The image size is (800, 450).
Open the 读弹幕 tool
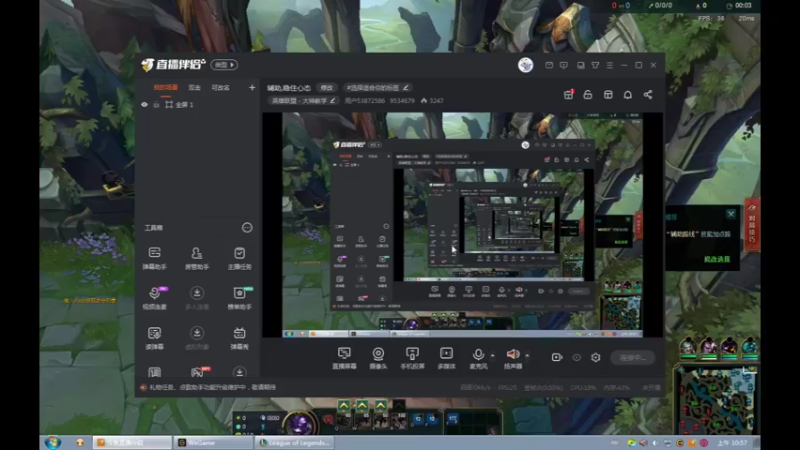click(x=155, y=338)
